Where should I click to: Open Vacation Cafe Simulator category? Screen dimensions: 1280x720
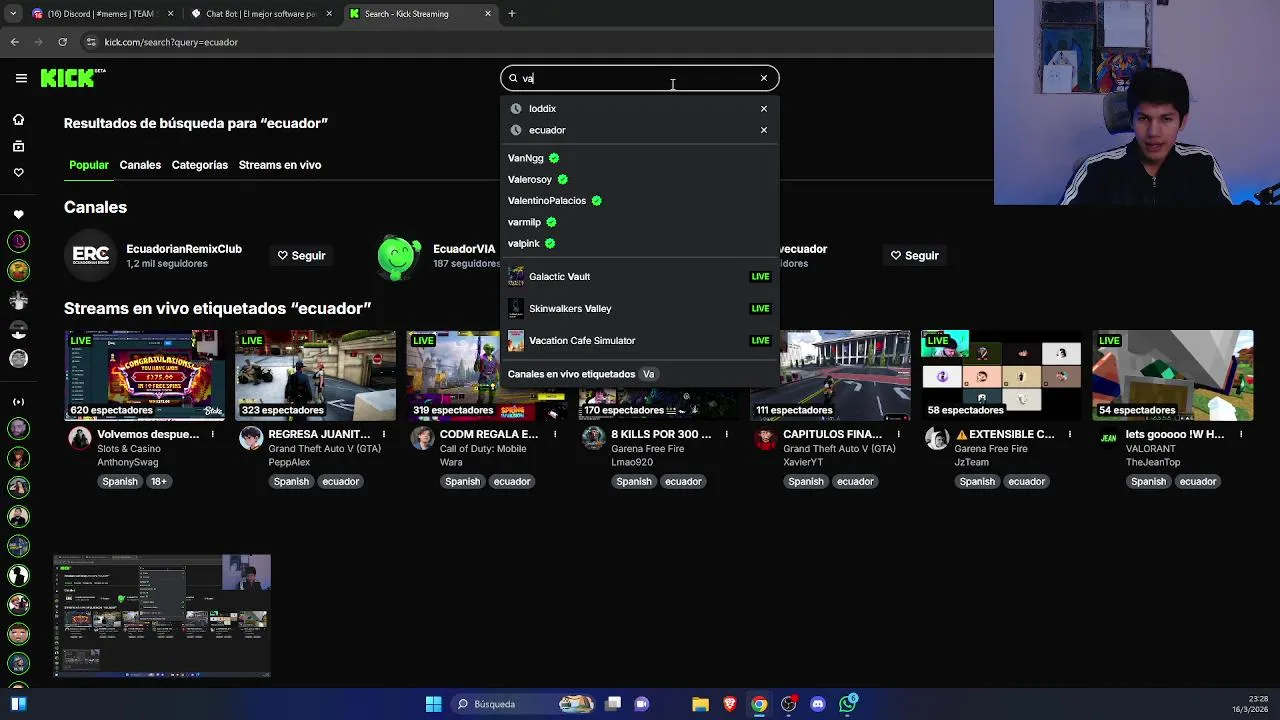639,341
